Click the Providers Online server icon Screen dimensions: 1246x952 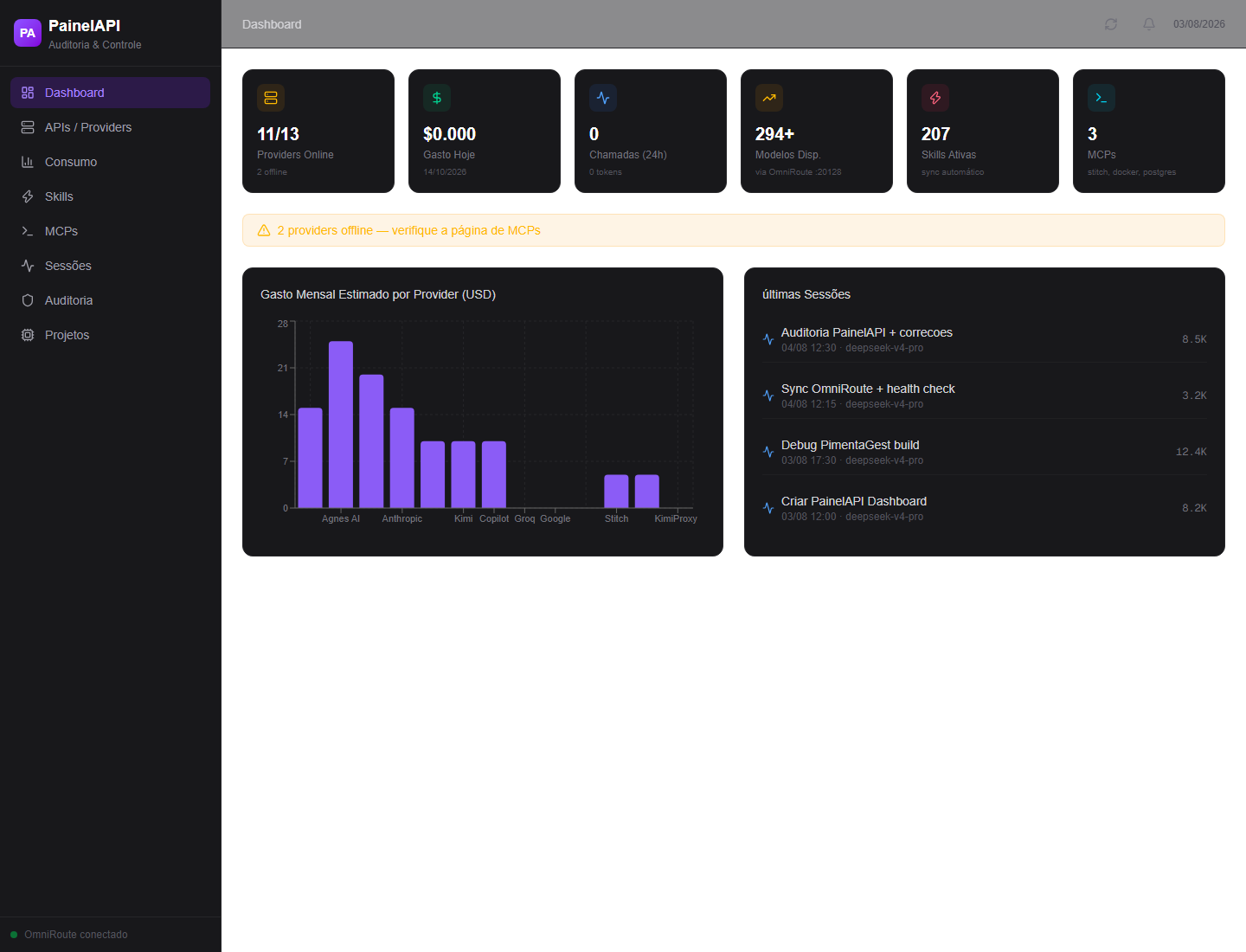[271, 98]
